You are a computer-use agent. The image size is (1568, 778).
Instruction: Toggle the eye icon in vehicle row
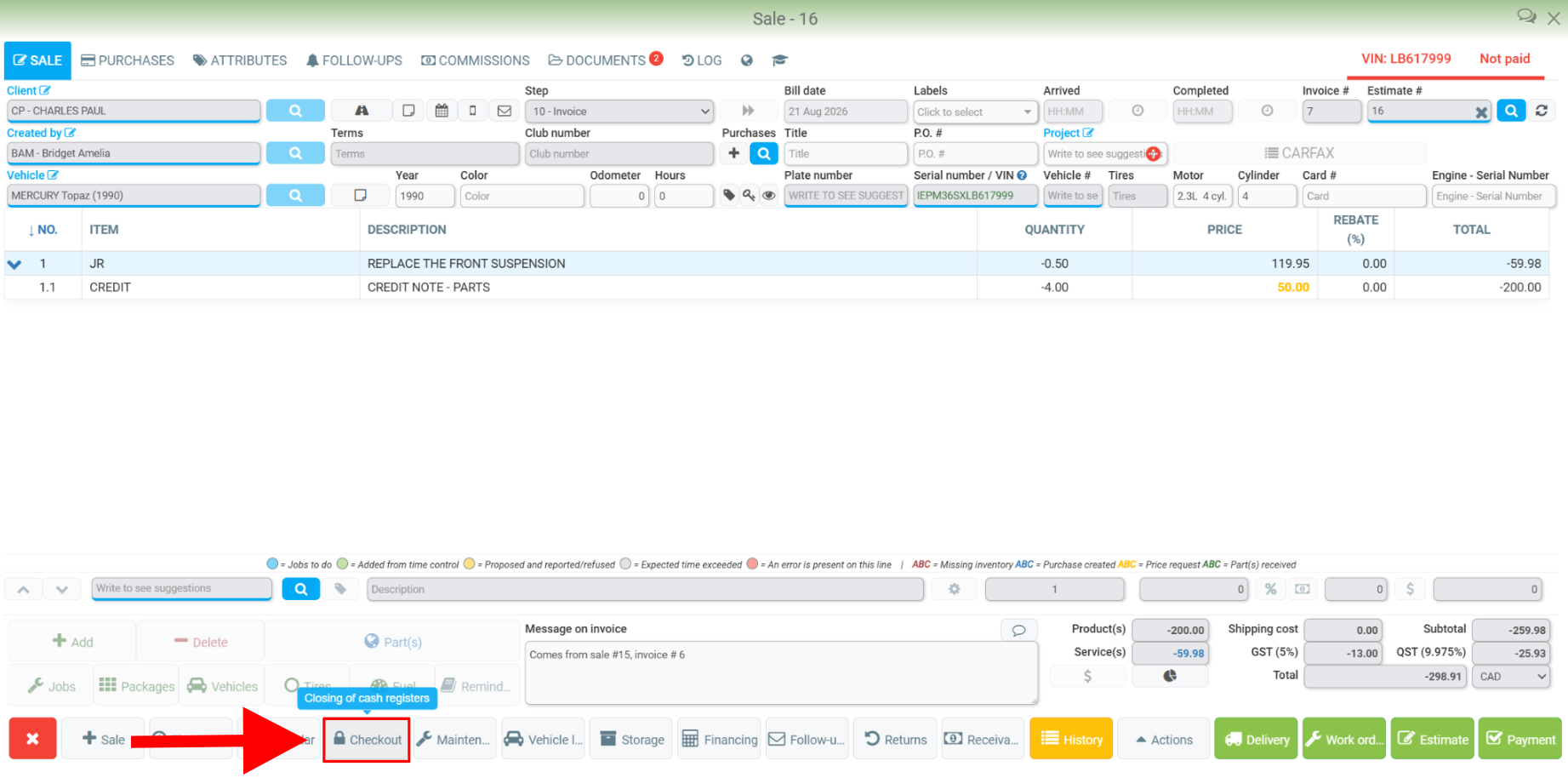coord(769,195)
